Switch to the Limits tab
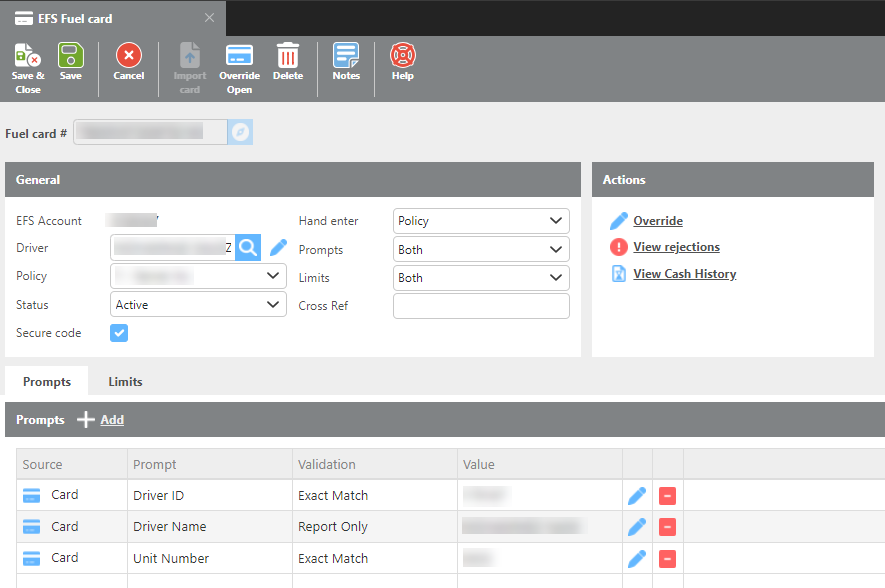 pyautogui.click(x=125, y=381)
